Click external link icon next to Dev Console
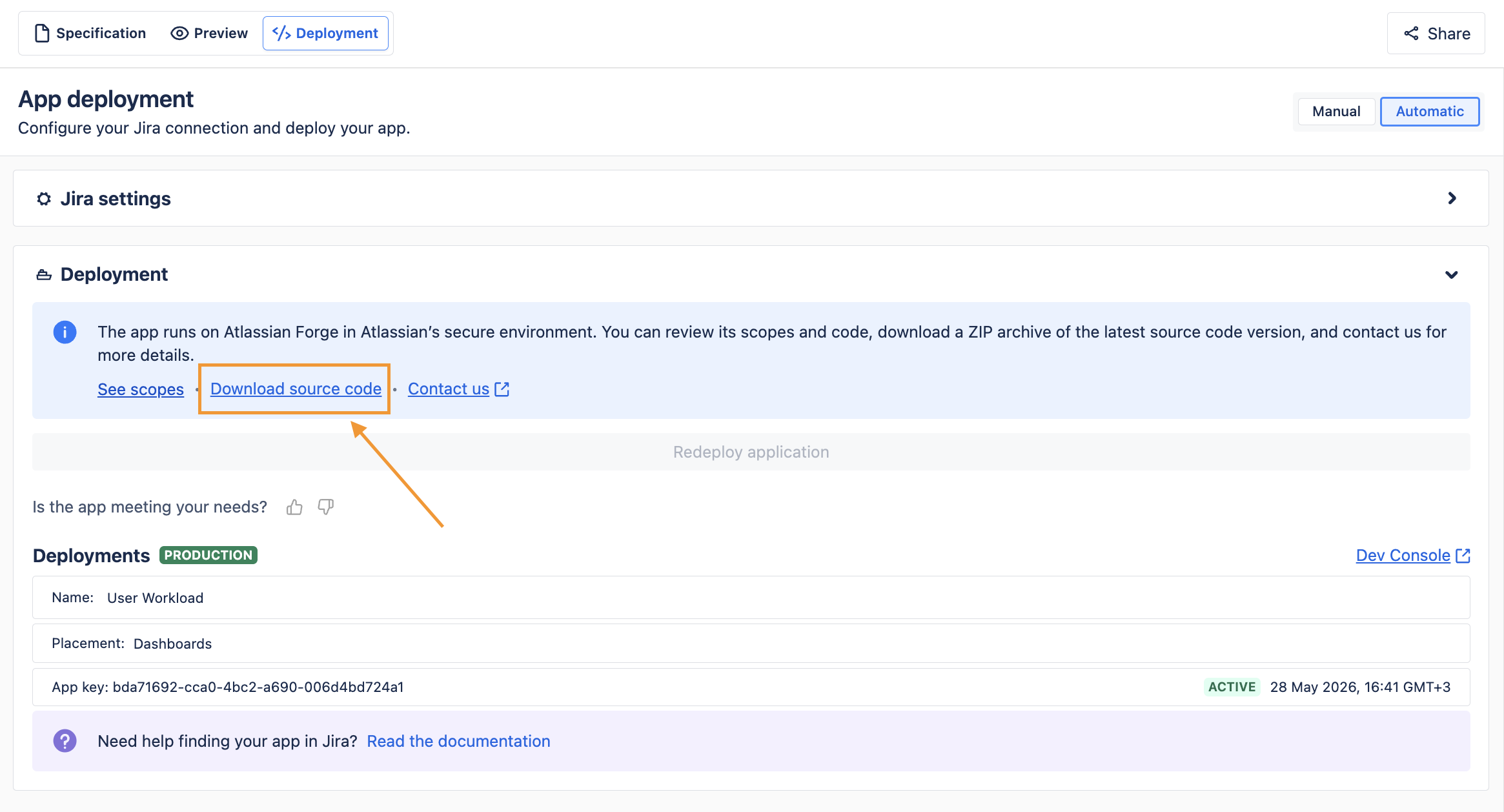The image size is (1504, 812). coord(1463,556)
